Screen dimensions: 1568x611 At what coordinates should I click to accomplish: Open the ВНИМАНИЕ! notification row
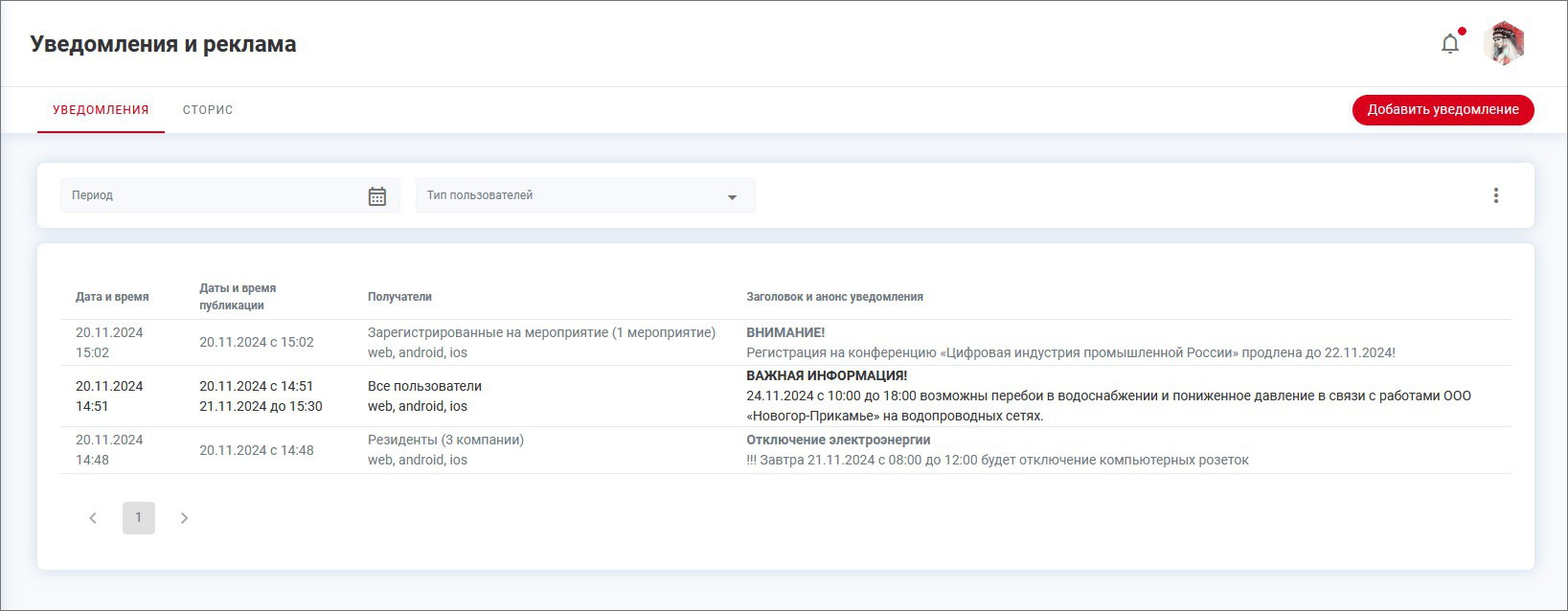click(785, 332)
